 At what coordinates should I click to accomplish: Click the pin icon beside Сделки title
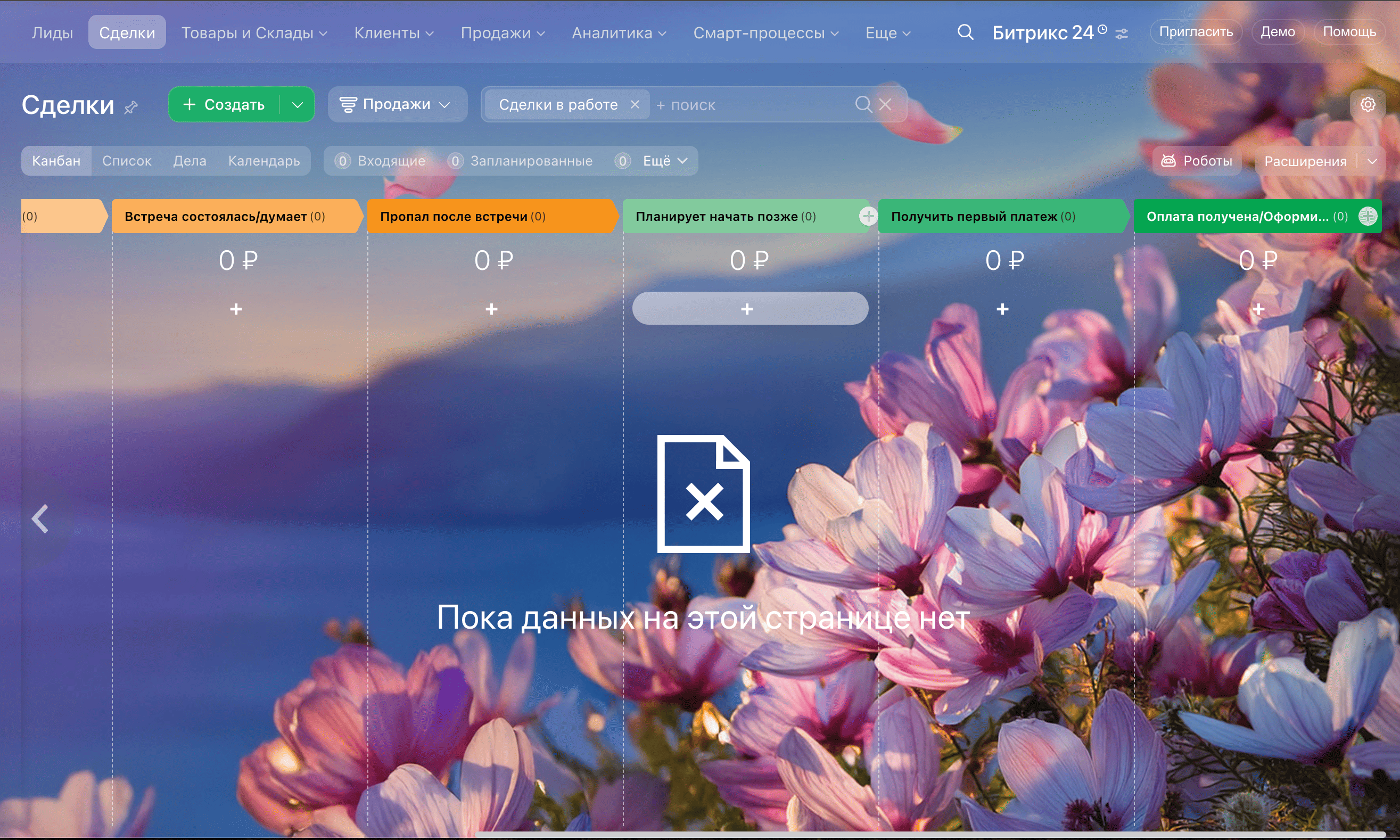pos(131,107)
